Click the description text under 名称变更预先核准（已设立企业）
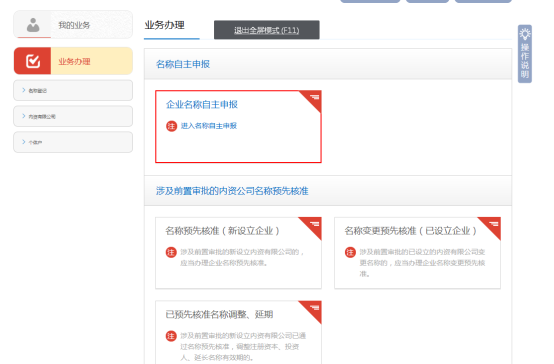The image size is (554, 364). coord(422,263)
